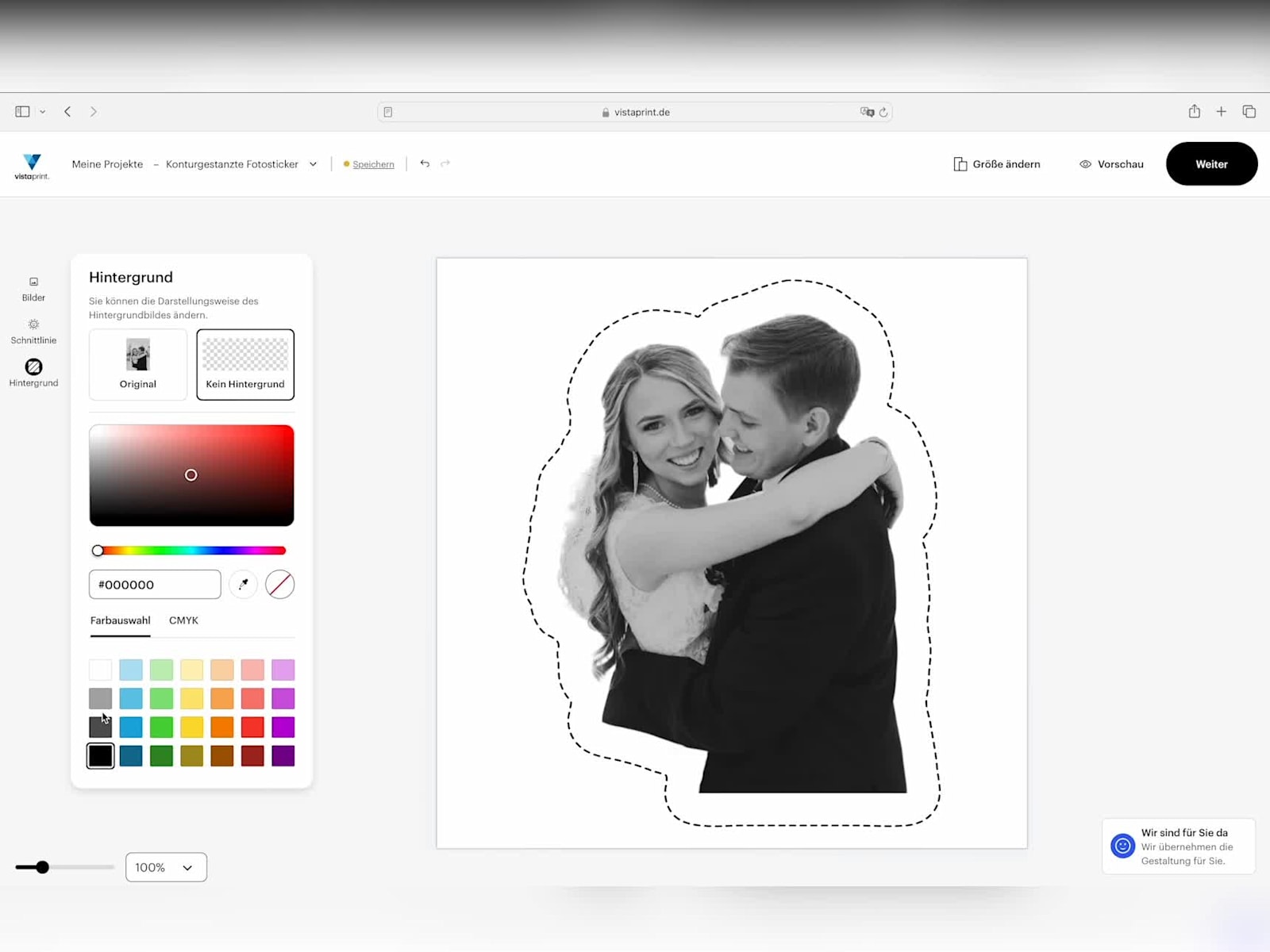The image size is (1270, 952).
Task: Open the Vorschau preview
Action: 1111,164
